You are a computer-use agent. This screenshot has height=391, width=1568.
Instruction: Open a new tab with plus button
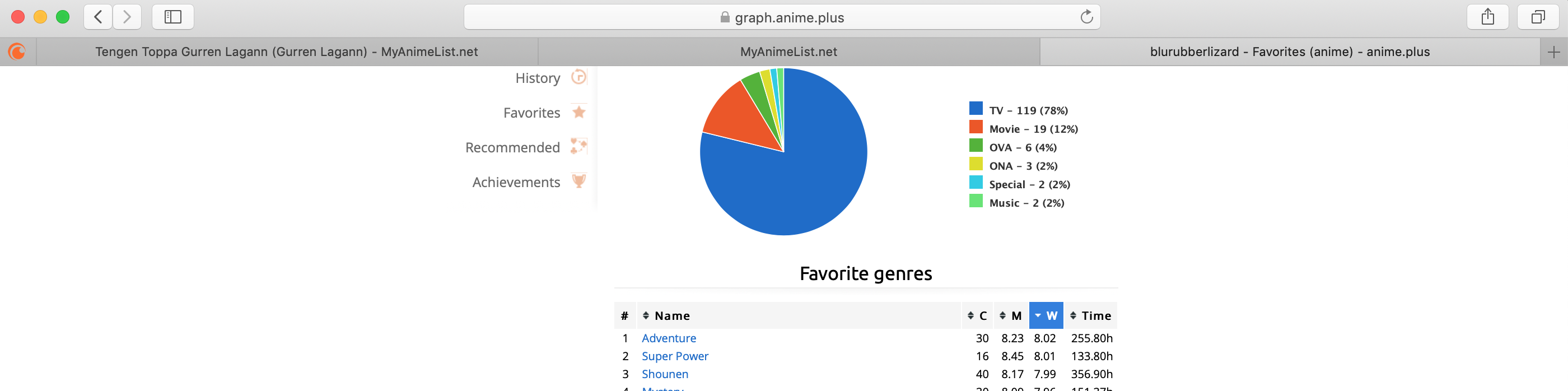click(1553, 53)
